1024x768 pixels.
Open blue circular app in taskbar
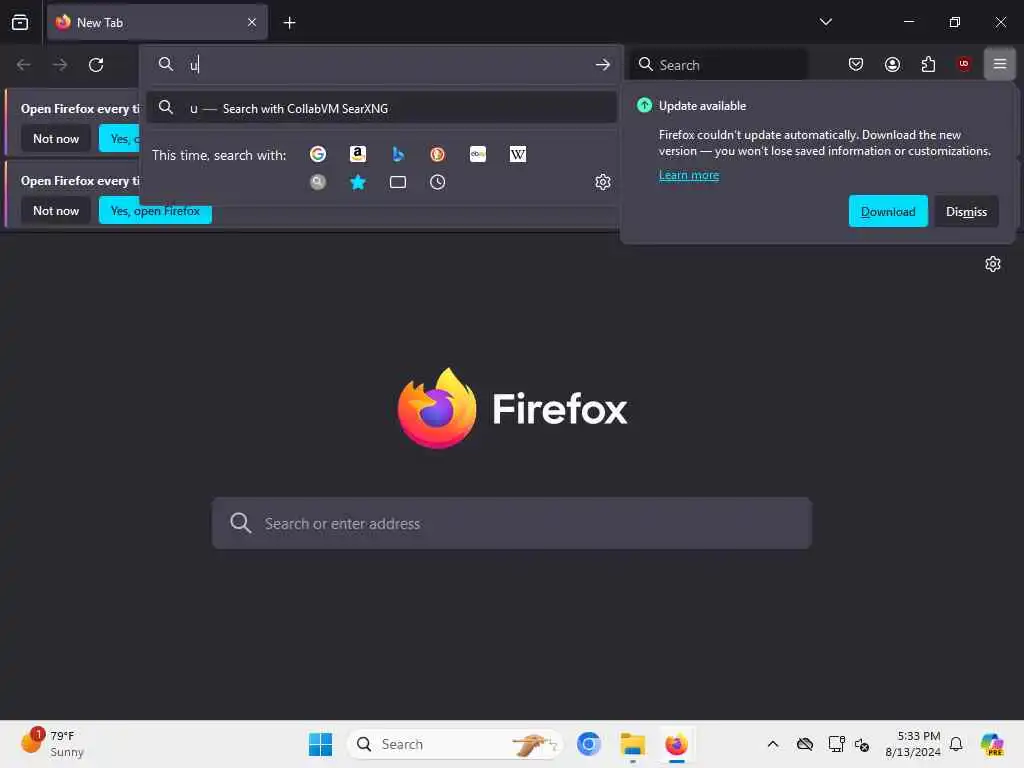click(x=588, y=744)
